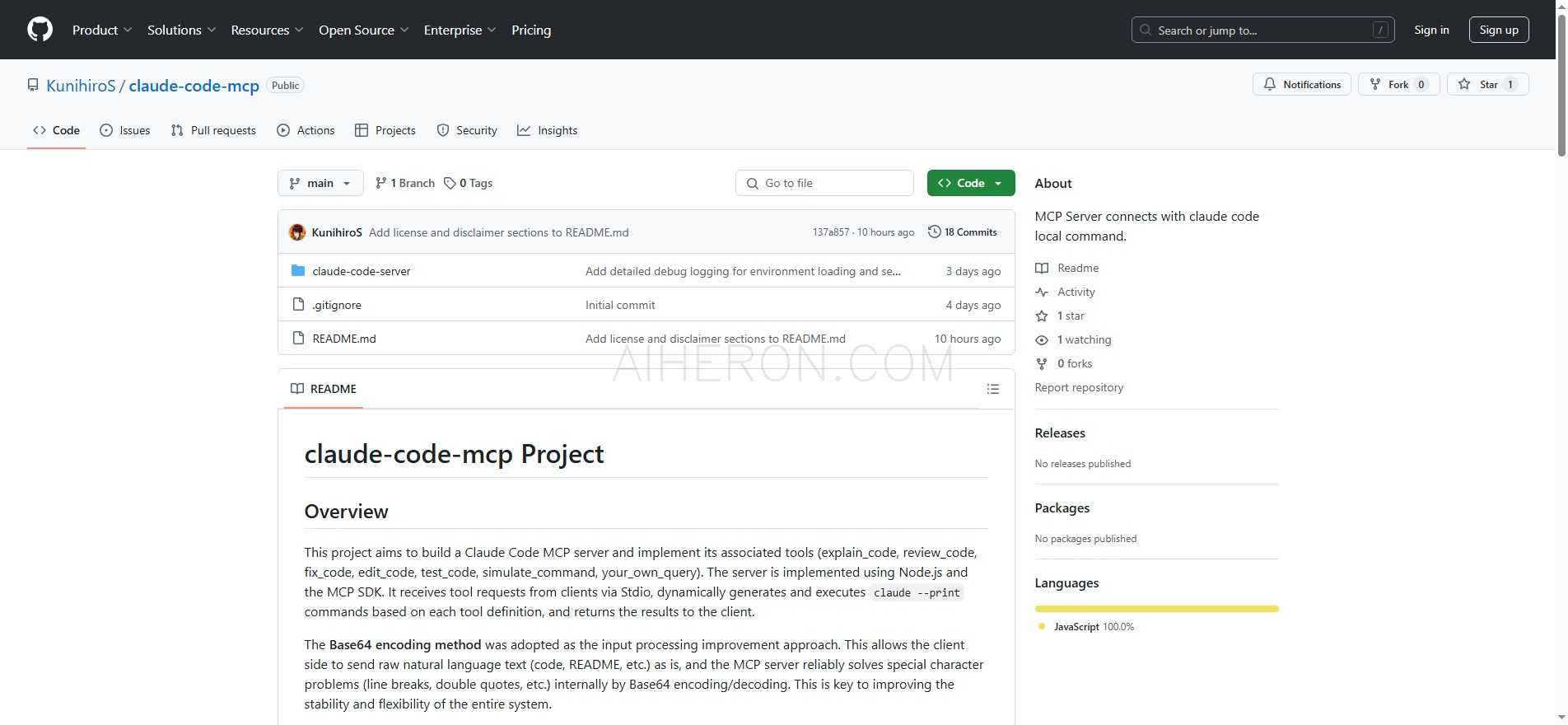Open the README.md file
1568x725 pixels.
tap(344, 339)
